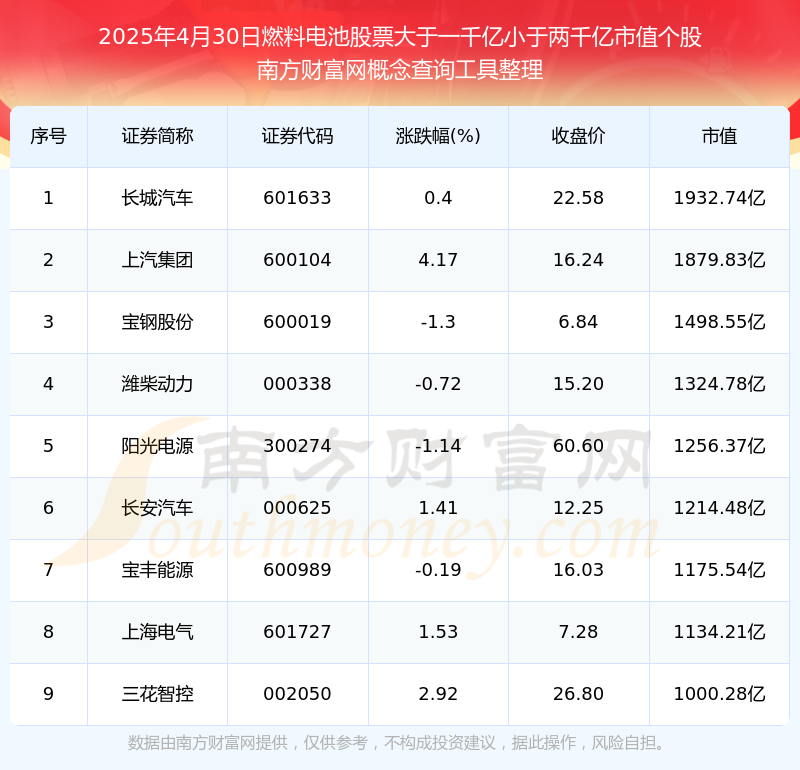Click closing price 16.03
The height and width of the screenshot is (770, 800).
578,570
